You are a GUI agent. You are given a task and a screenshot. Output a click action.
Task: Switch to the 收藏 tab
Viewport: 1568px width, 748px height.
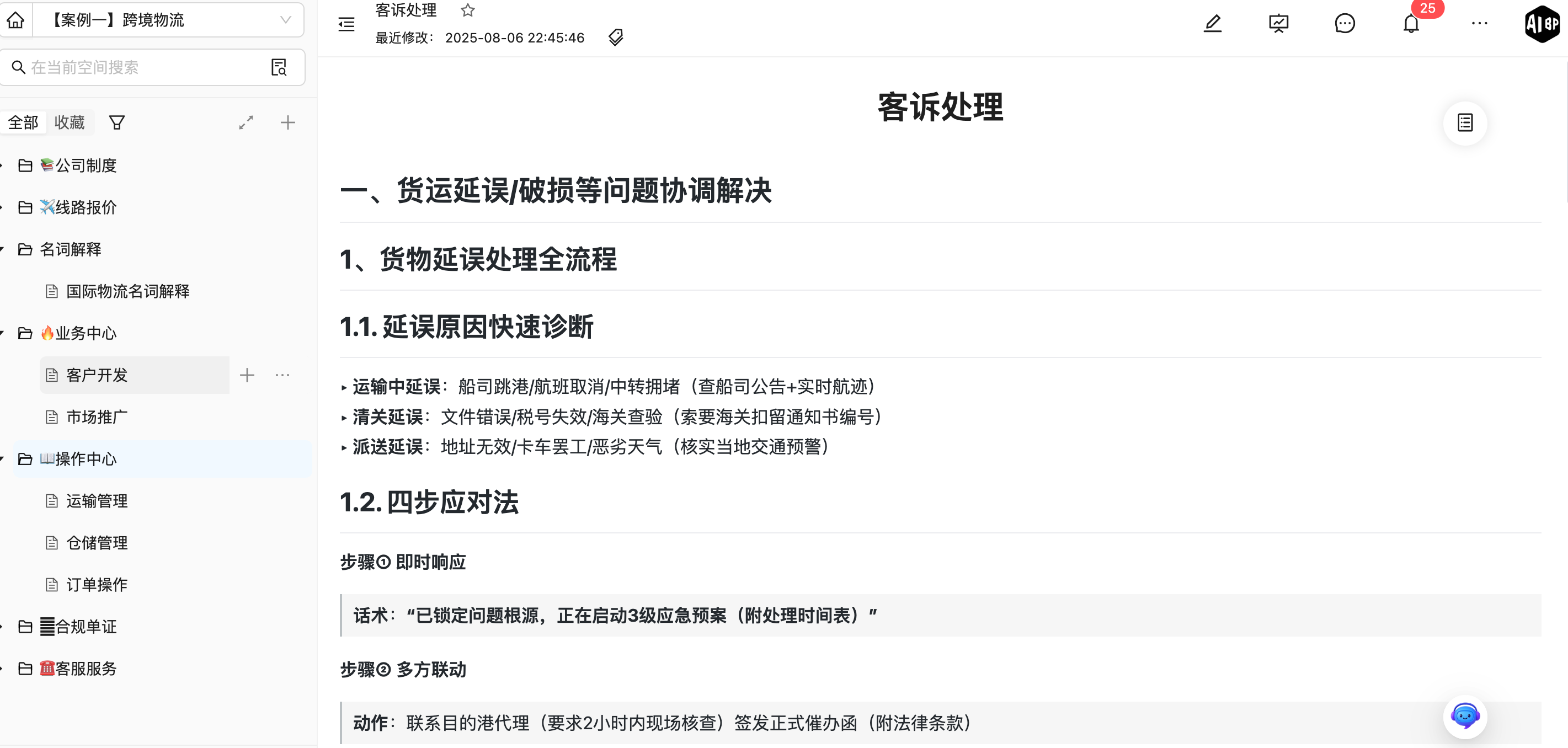(70, 123)
